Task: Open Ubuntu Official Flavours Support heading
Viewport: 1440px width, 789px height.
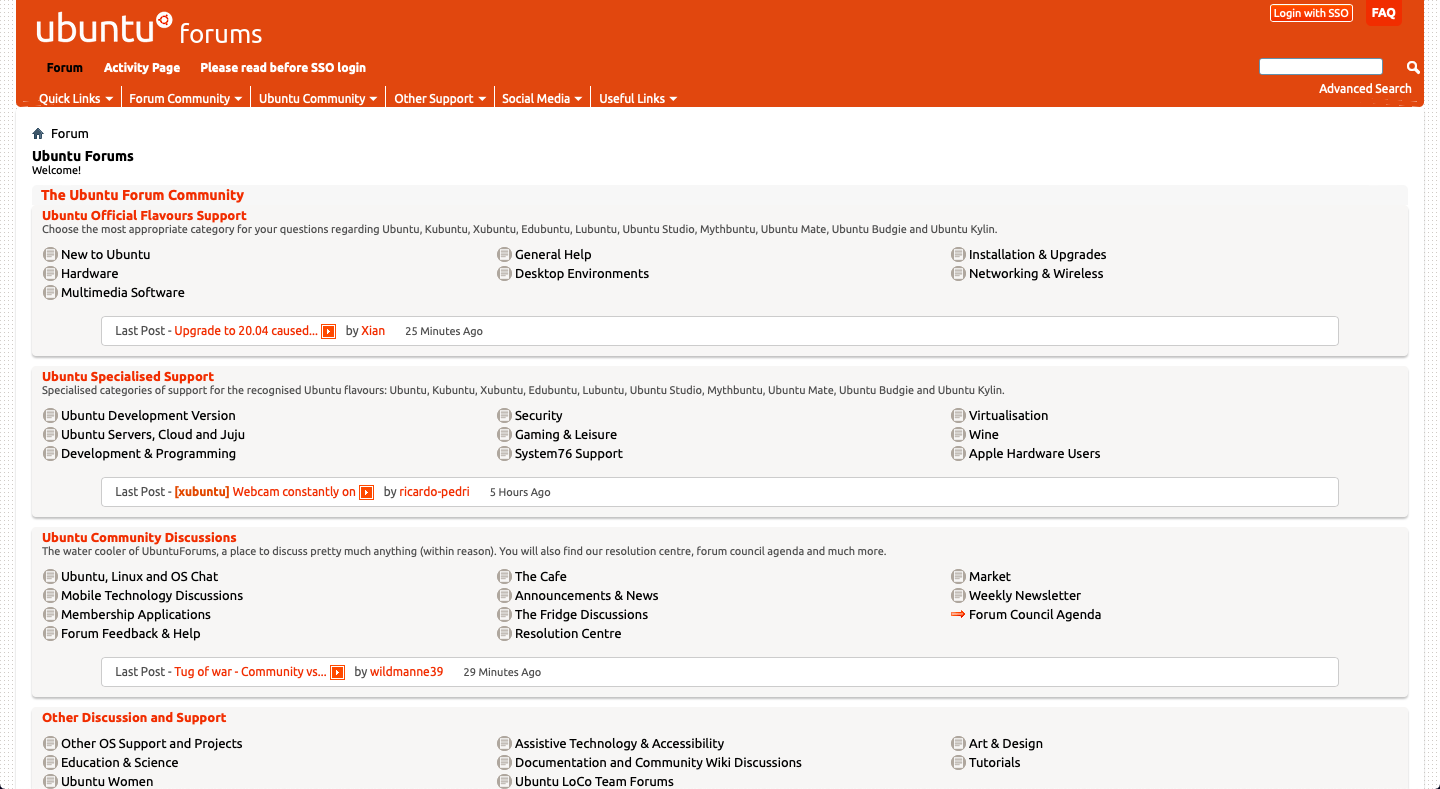Action: (144, 216)
